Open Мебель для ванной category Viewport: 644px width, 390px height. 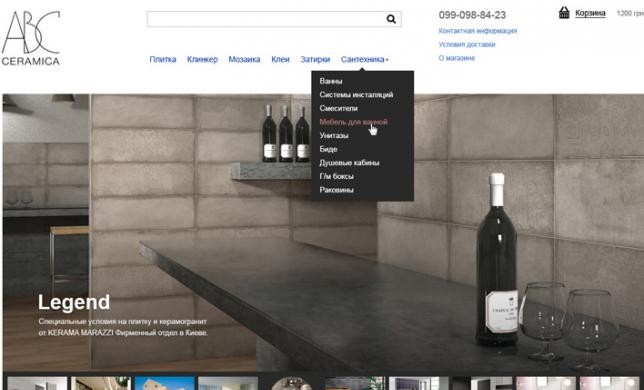click(353, 122)
